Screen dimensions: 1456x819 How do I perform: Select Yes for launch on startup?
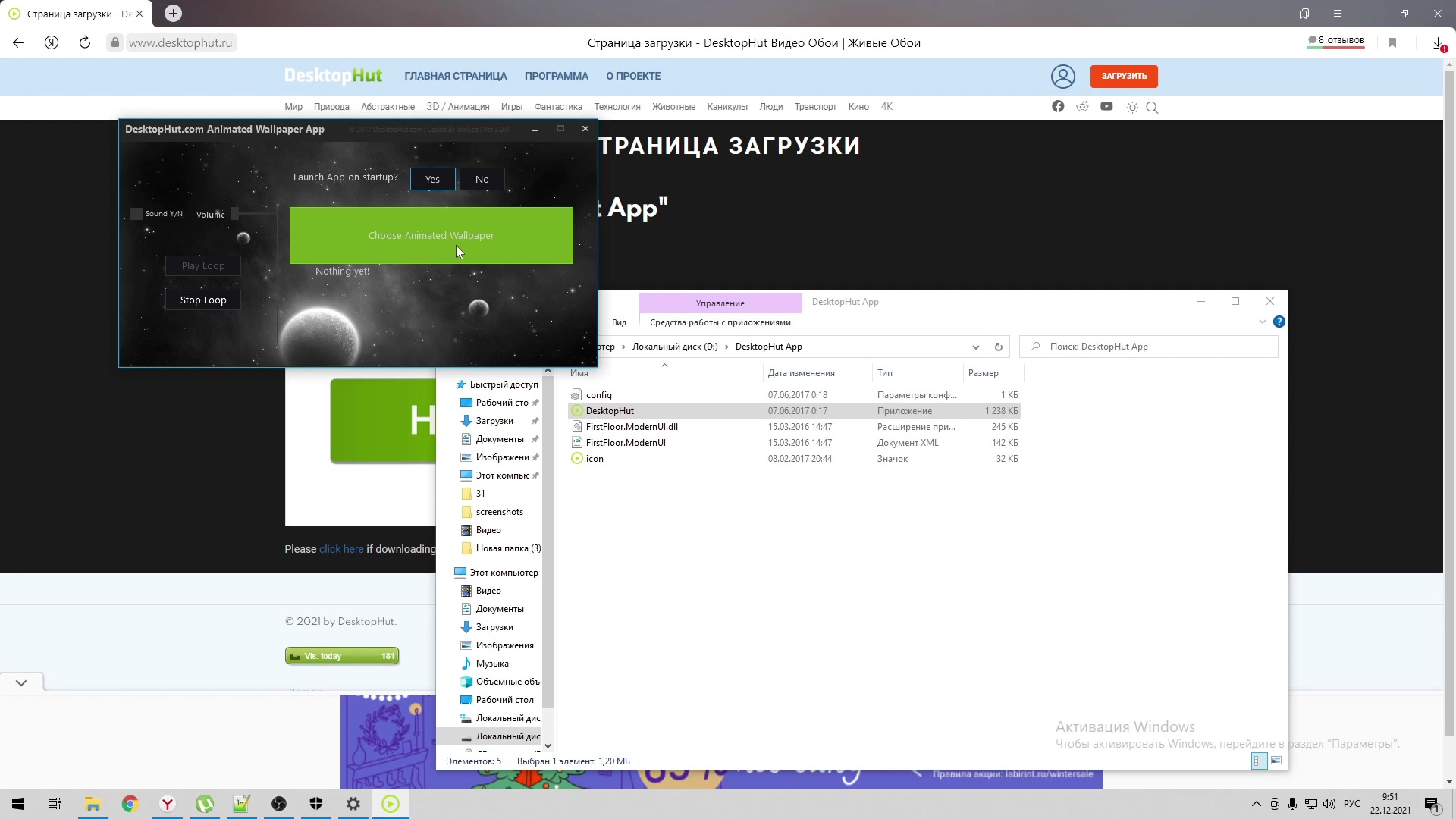pos(432,179)
